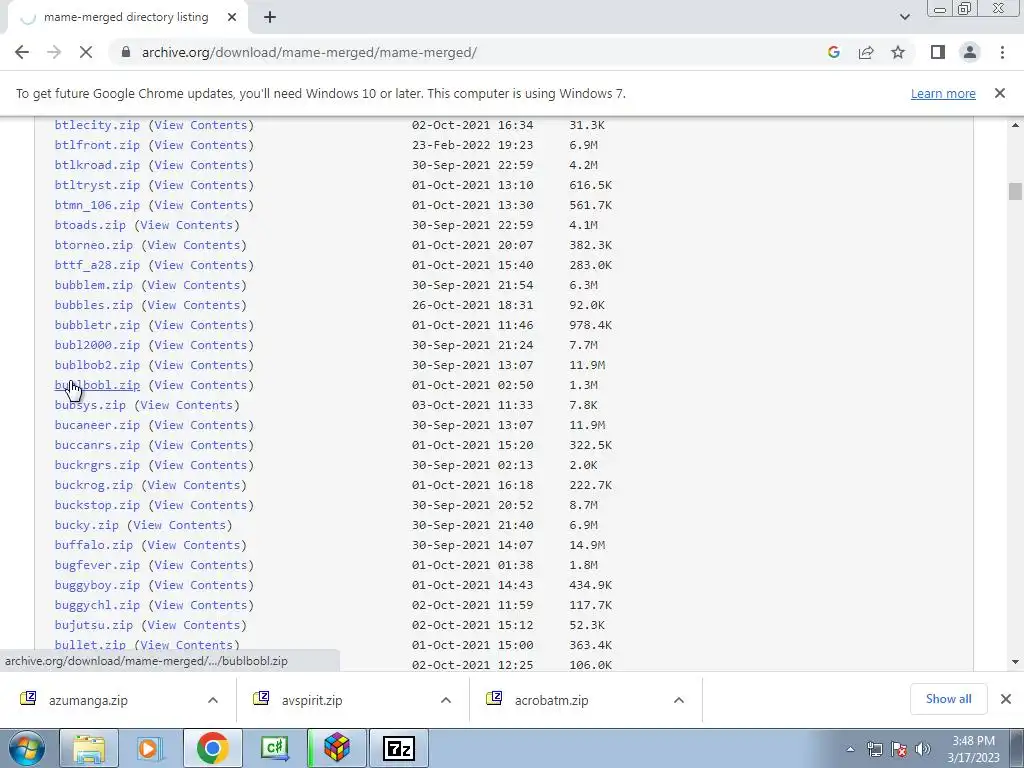Open the C# application in taskbar
The image size is (1024, 768).
point(274,748)
